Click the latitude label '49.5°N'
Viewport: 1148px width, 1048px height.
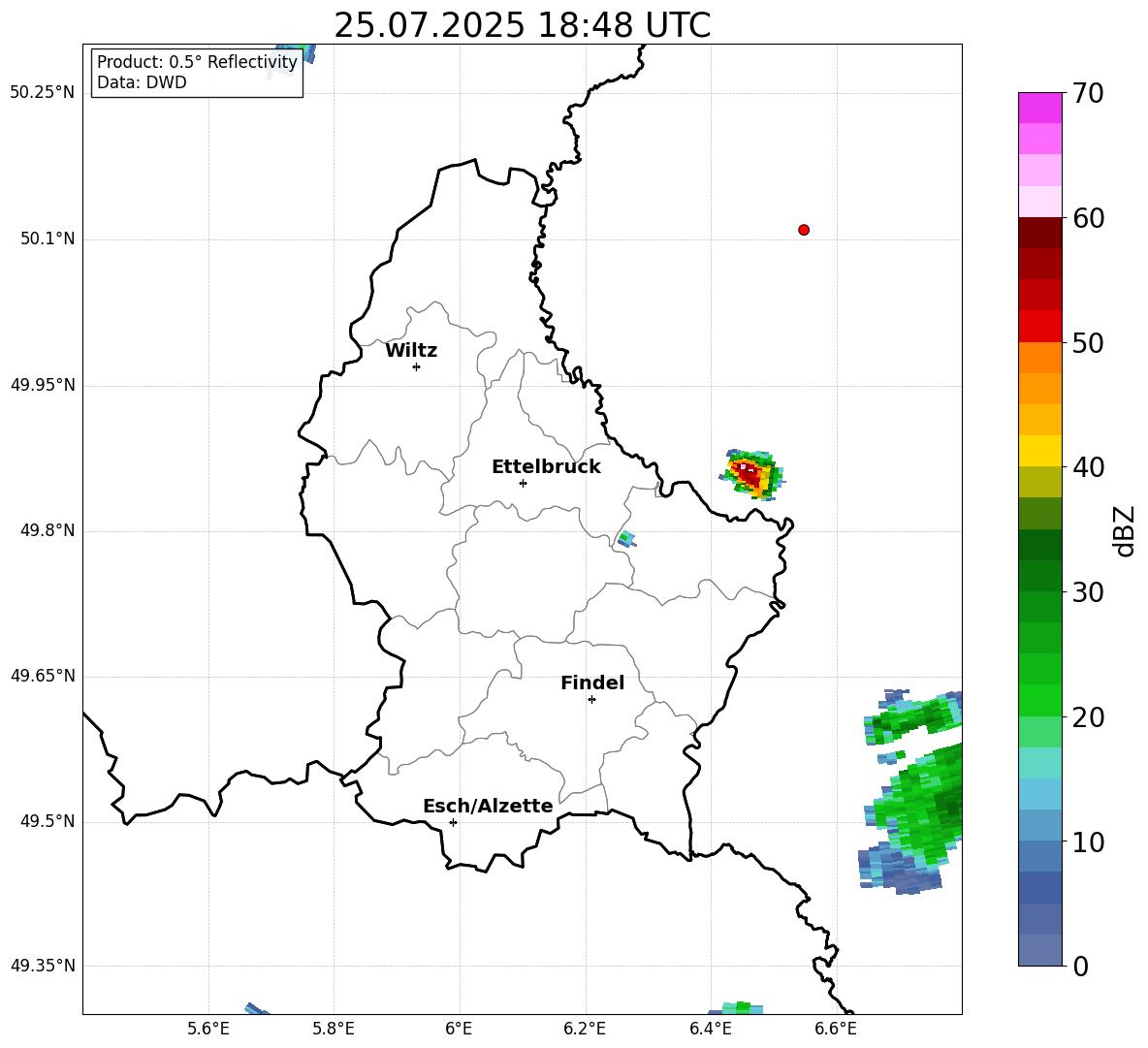pyautogui.click(x=48, y=822)
